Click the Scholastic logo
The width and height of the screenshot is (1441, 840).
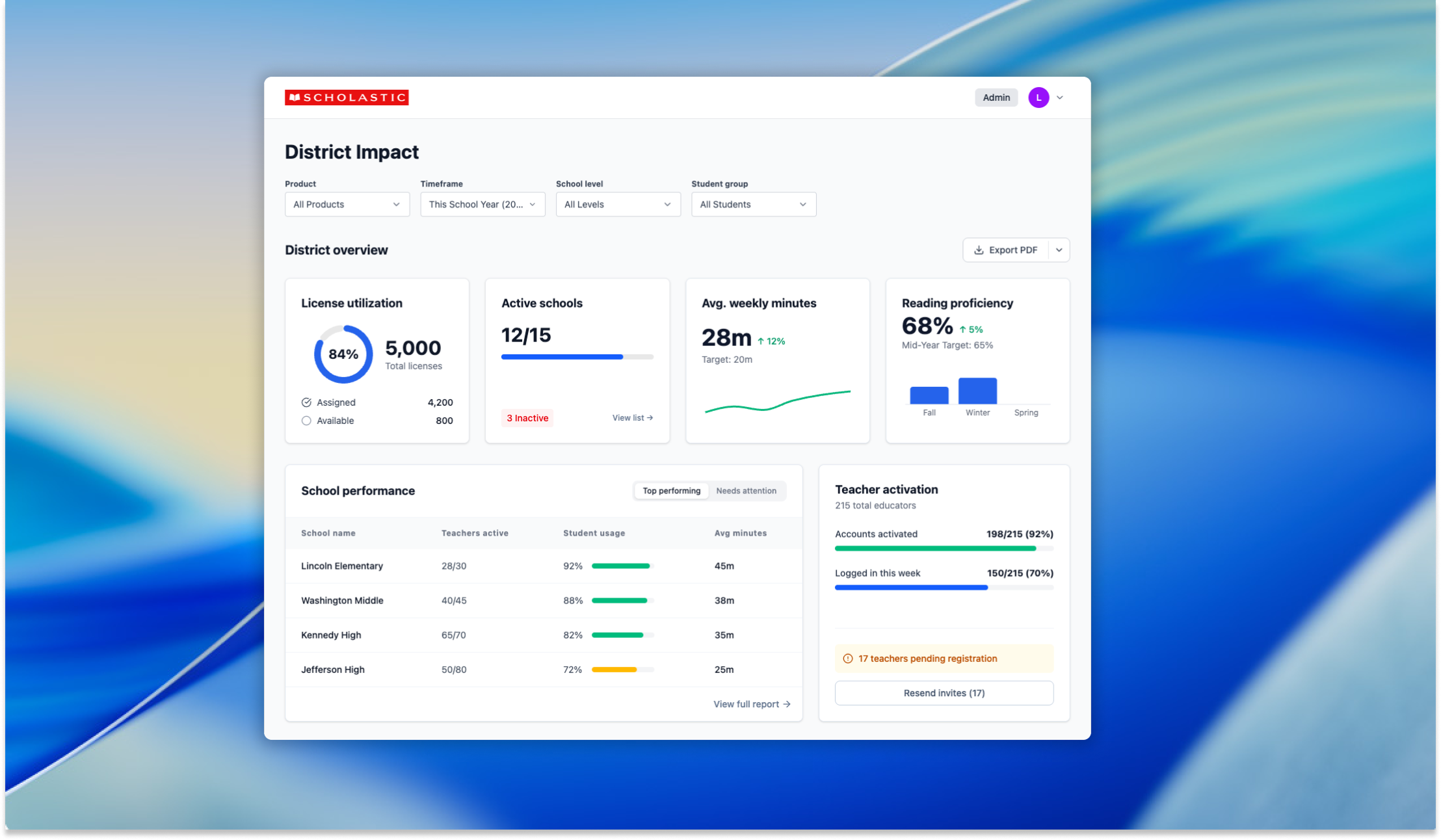pyautogui.click(x=347, y=98)
